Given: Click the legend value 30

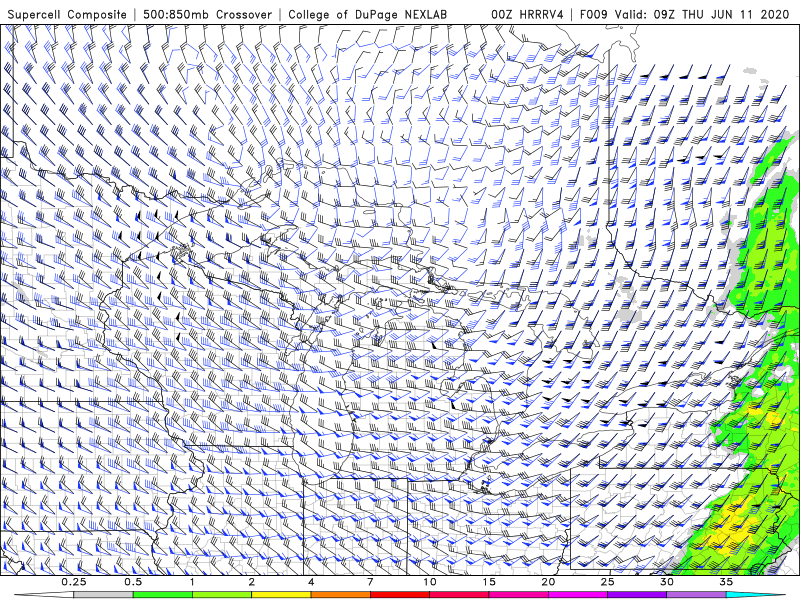Looking at the screenshot, I should (666, 582).
